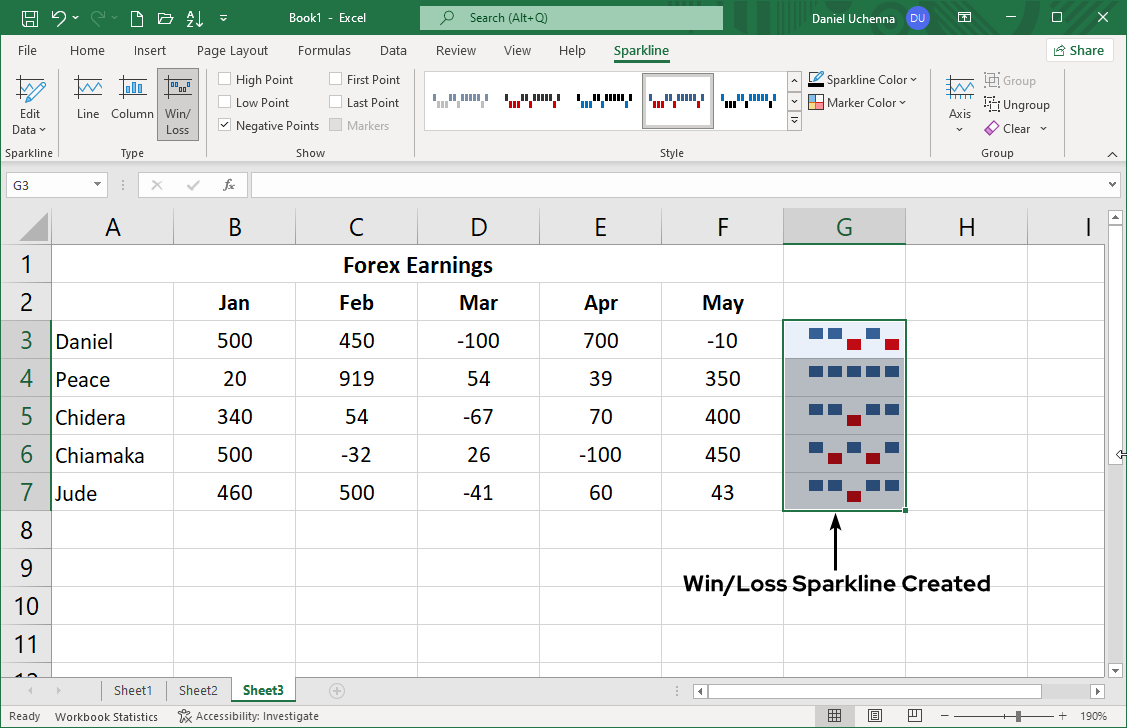Open the Sparkline Color menu
Screen dimensions: 1127x728
[x=863, y=79]
